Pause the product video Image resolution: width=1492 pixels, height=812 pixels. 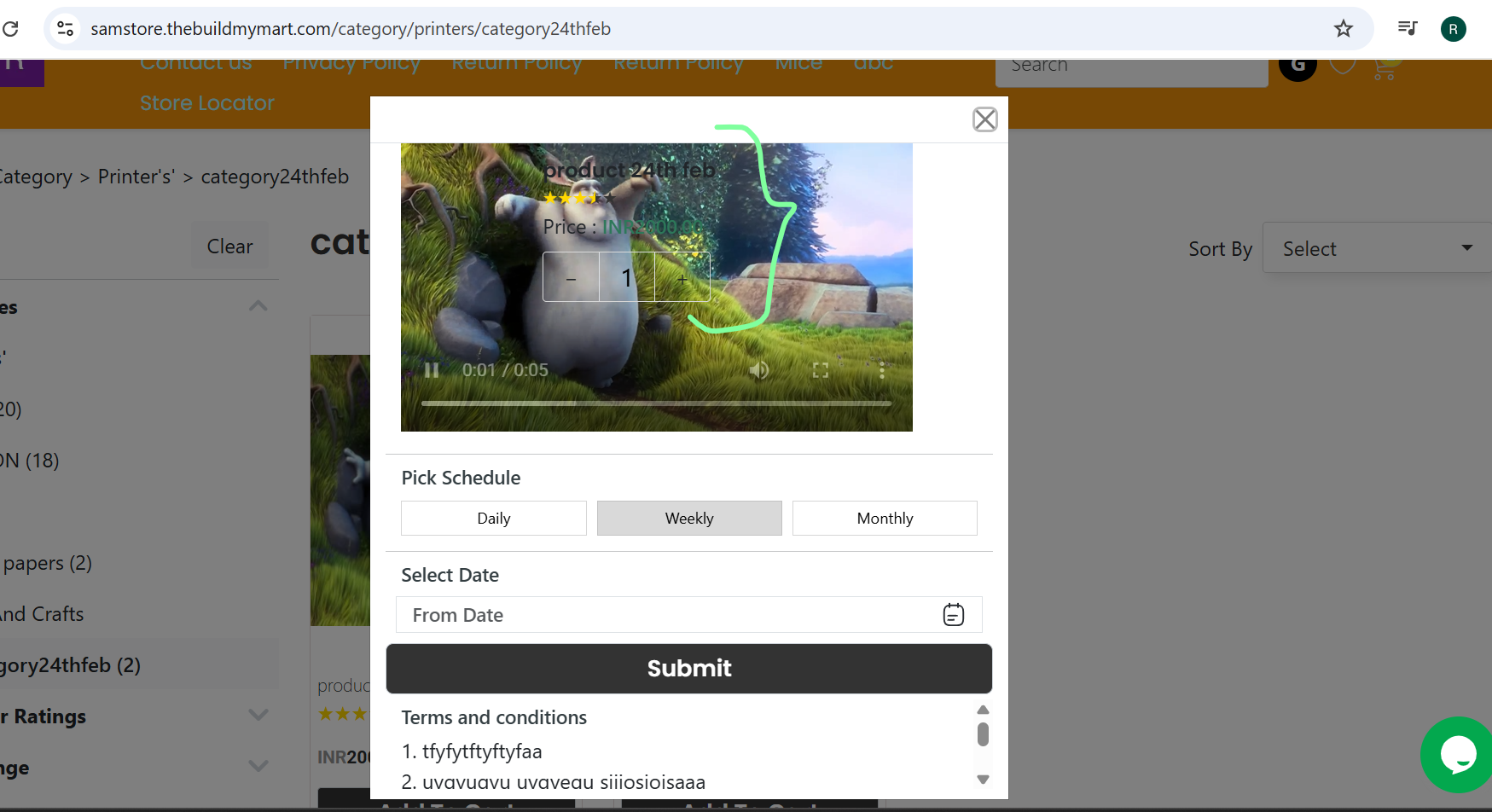pos(432,370)
